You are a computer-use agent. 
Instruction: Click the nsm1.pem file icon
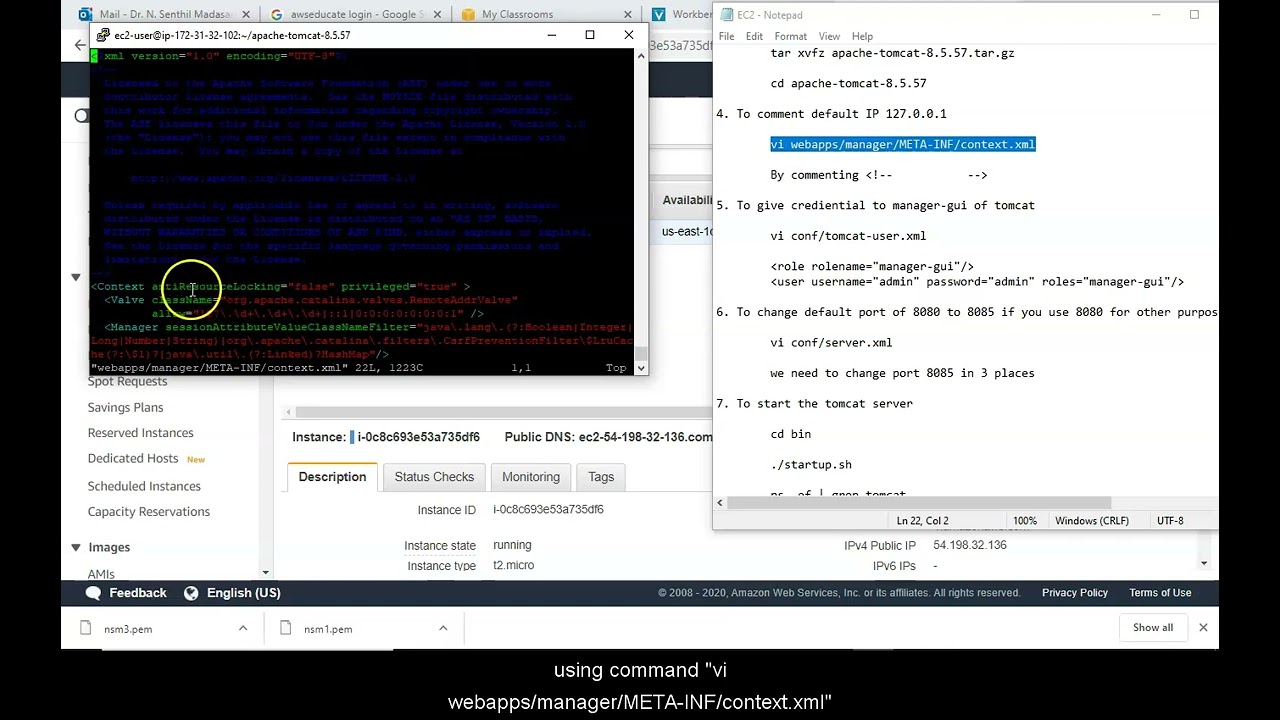(286, 628)
